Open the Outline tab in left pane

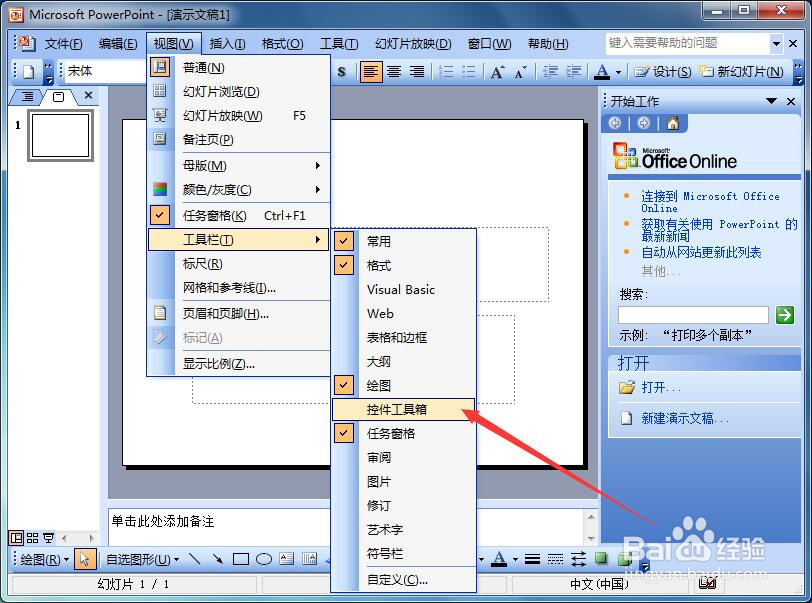27,96
